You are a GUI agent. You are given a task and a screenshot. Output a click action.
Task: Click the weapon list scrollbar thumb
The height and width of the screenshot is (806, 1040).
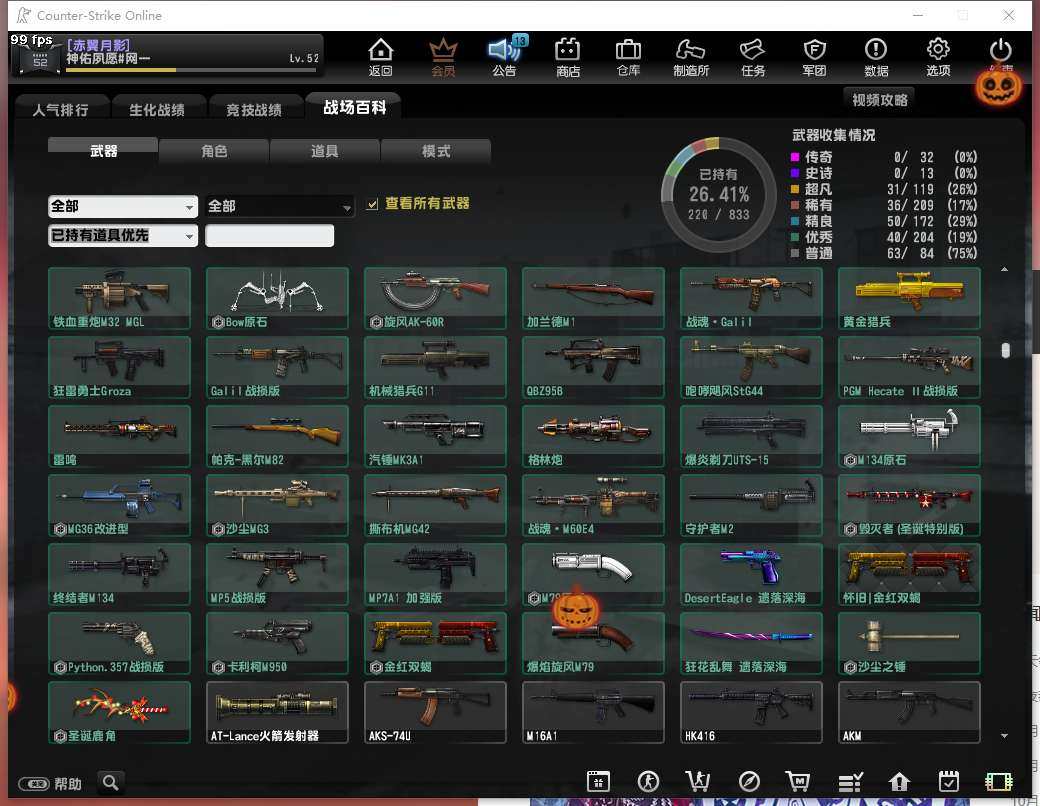pos(1006,350)
